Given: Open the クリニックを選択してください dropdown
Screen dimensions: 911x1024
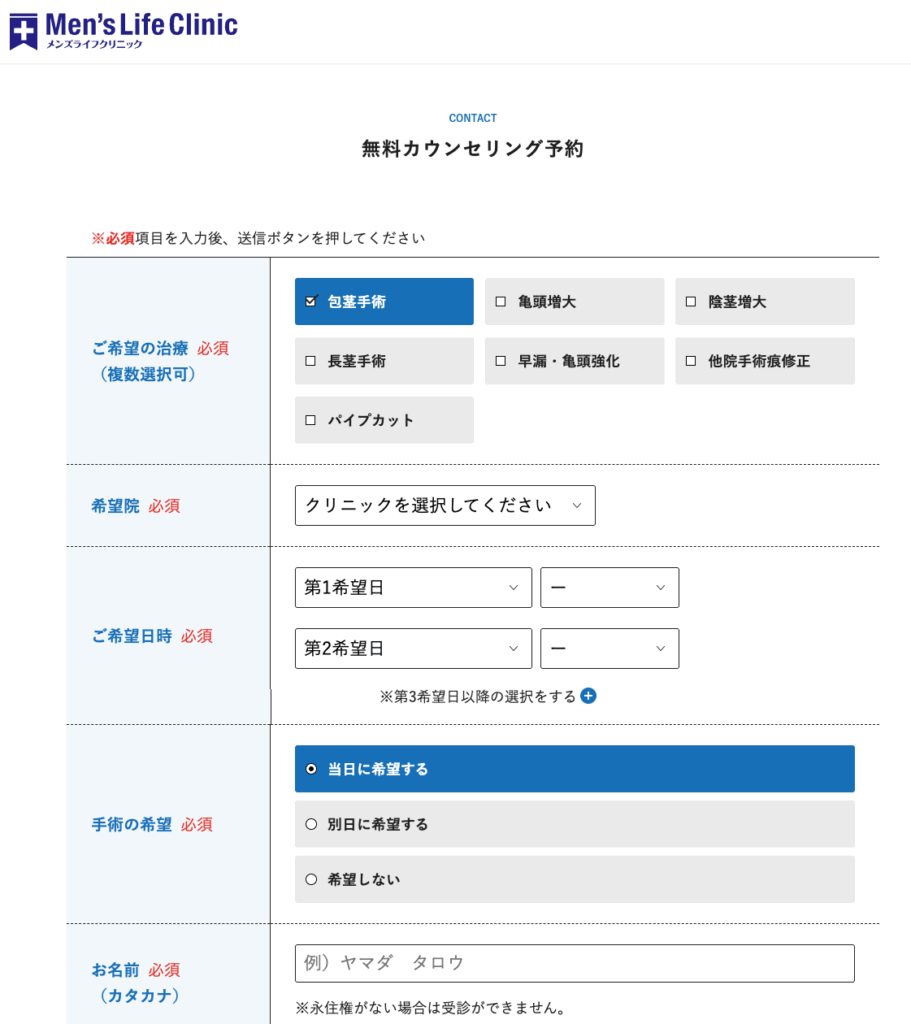Looking at the screenshot, I should 445,505.
